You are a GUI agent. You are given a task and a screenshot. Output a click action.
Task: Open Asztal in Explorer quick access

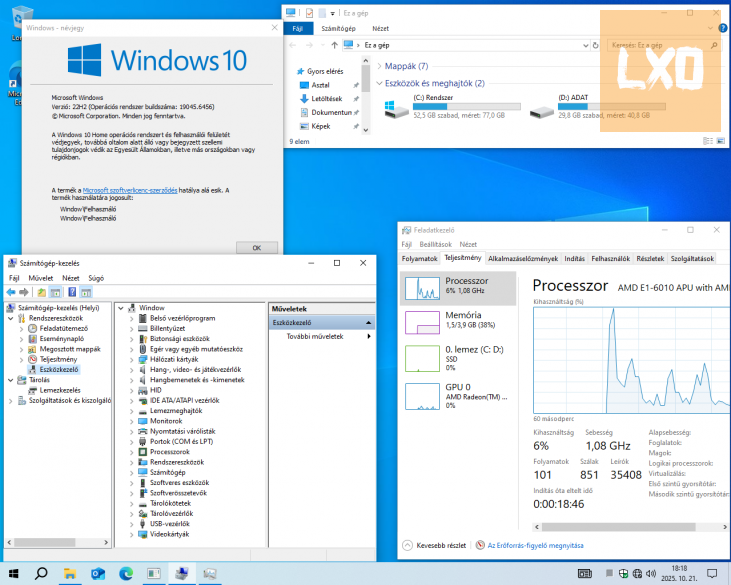click(320, 85)
